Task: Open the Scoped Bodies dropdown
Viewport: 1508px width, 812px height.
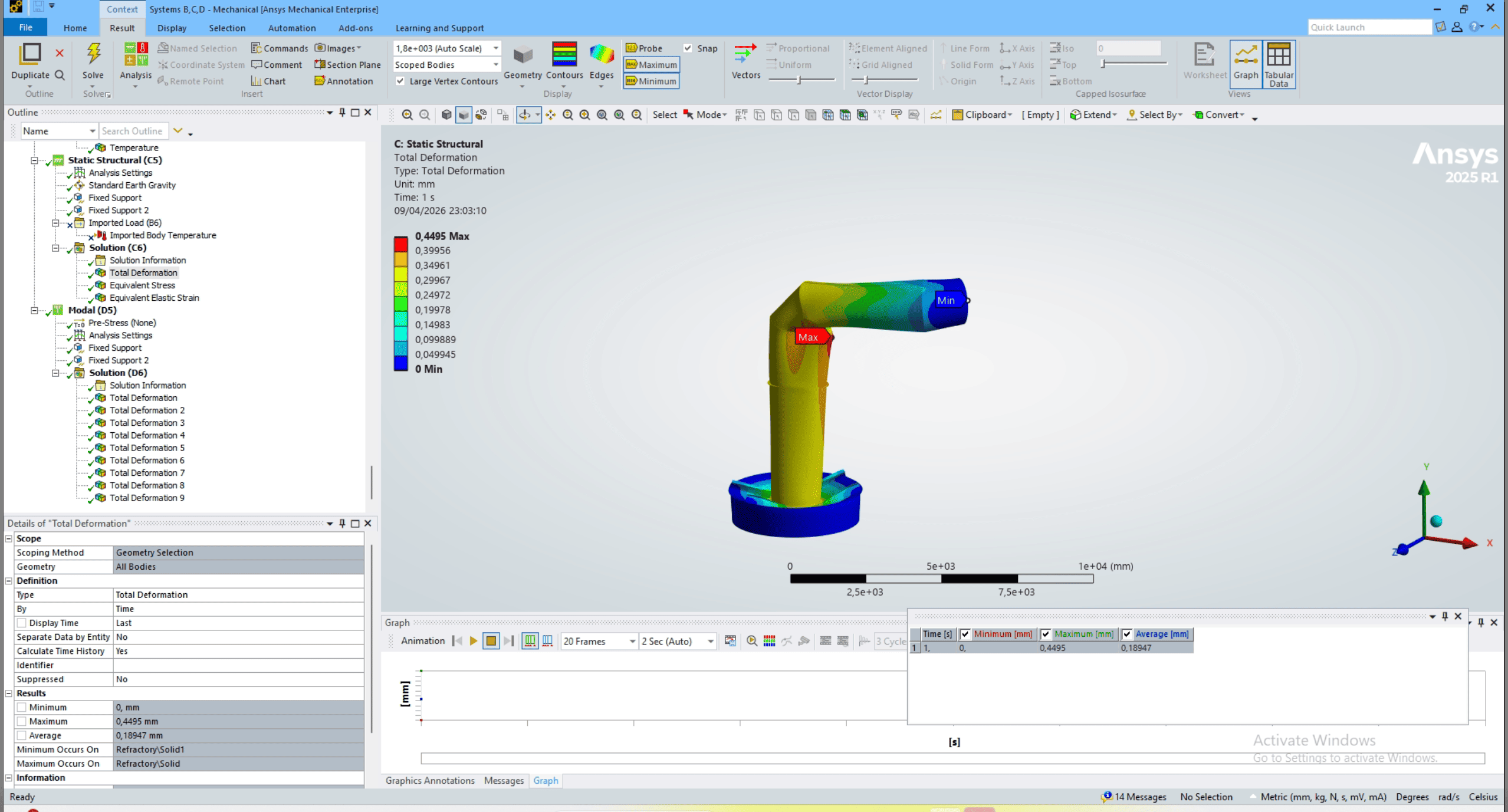Action: tap(495, 65)
